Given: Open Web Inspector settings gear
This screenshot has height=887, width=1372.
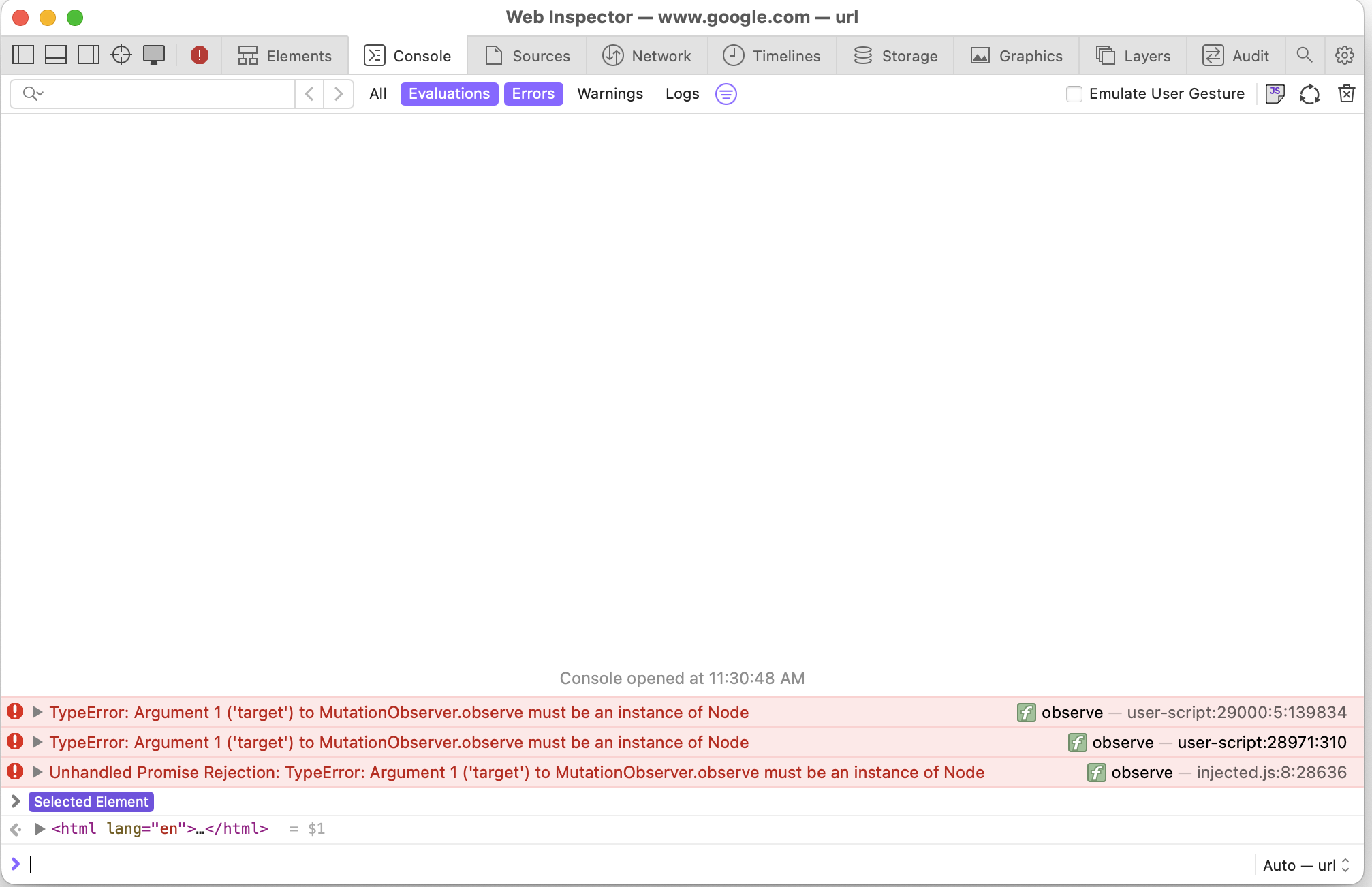Looking at the screenshot, I should click(x=1344, y=55).
